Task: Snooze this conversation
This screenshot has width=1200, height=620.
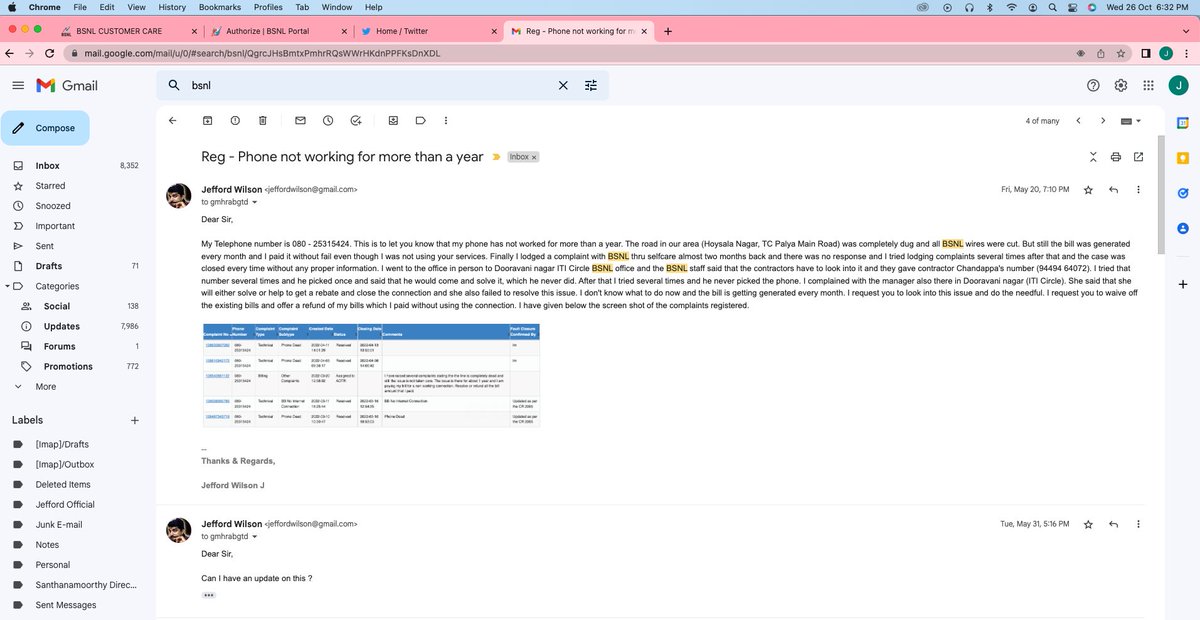Action: 328,120
